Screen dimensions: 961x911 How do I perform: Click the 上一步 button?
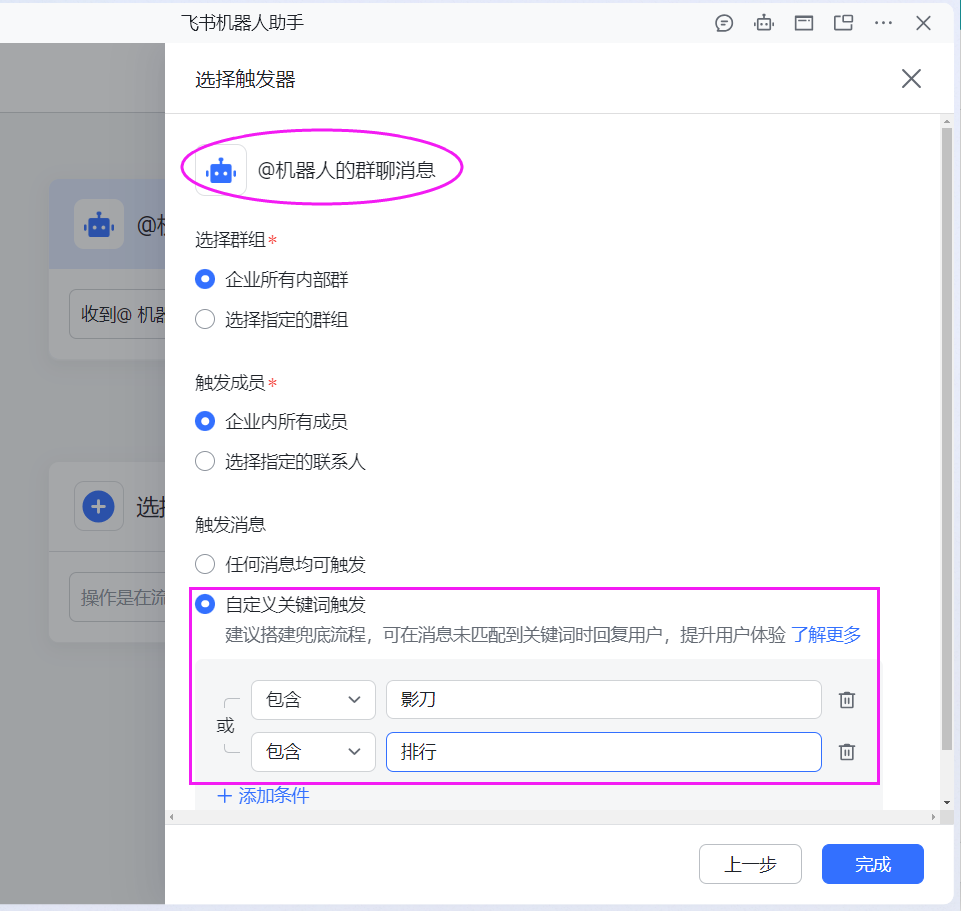click(x=750, y=864)
